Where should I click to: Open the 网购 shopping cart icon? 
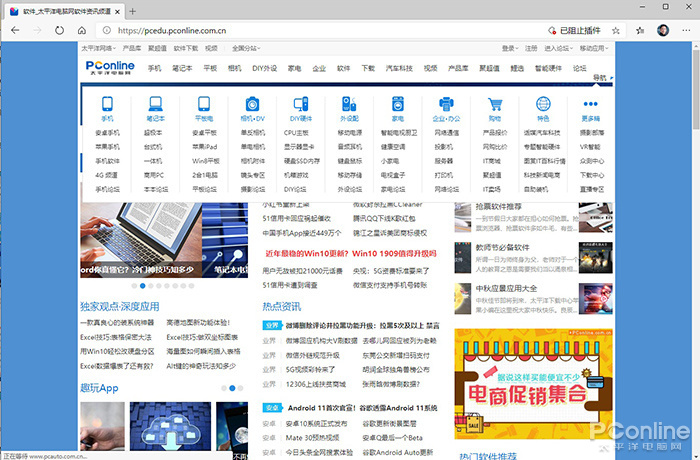pyautogui.click(x=494, y=104)
